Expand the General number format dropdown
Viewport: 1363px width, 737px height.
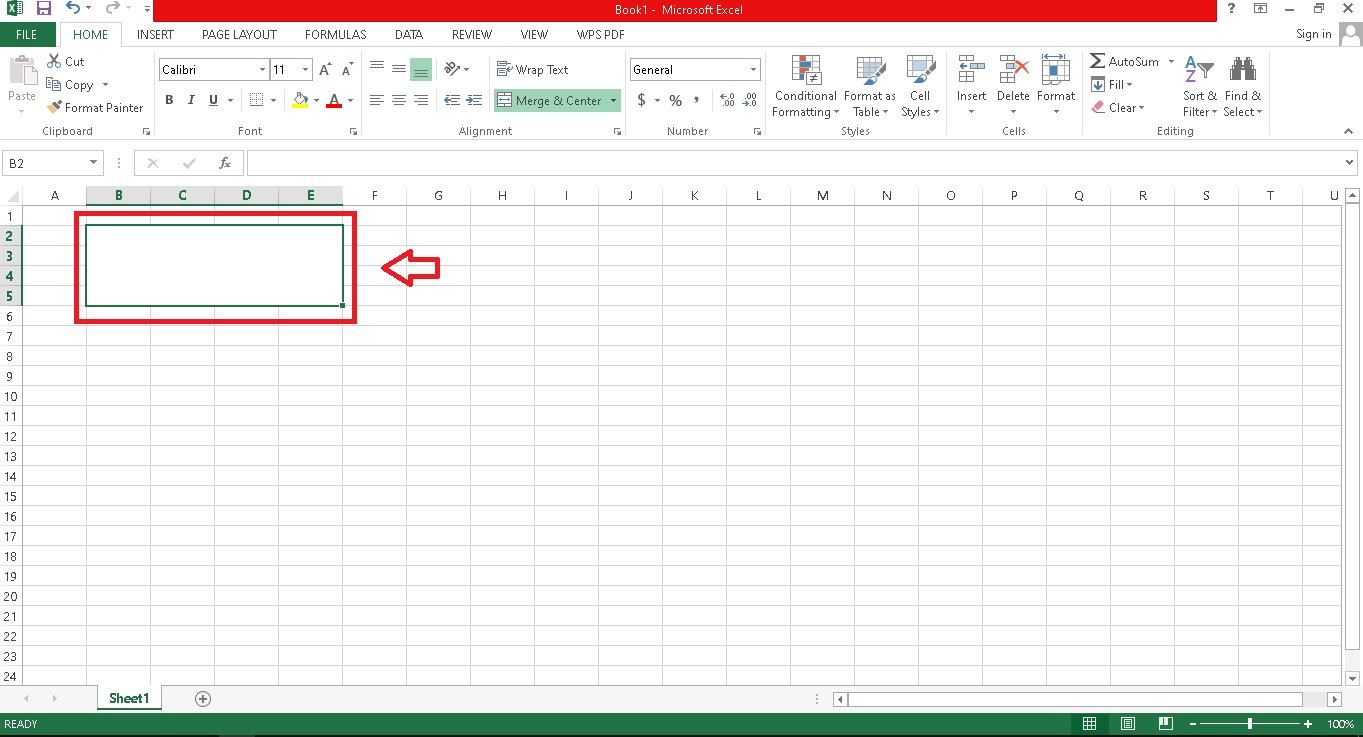pyautogui.click(x=753, y=70)
